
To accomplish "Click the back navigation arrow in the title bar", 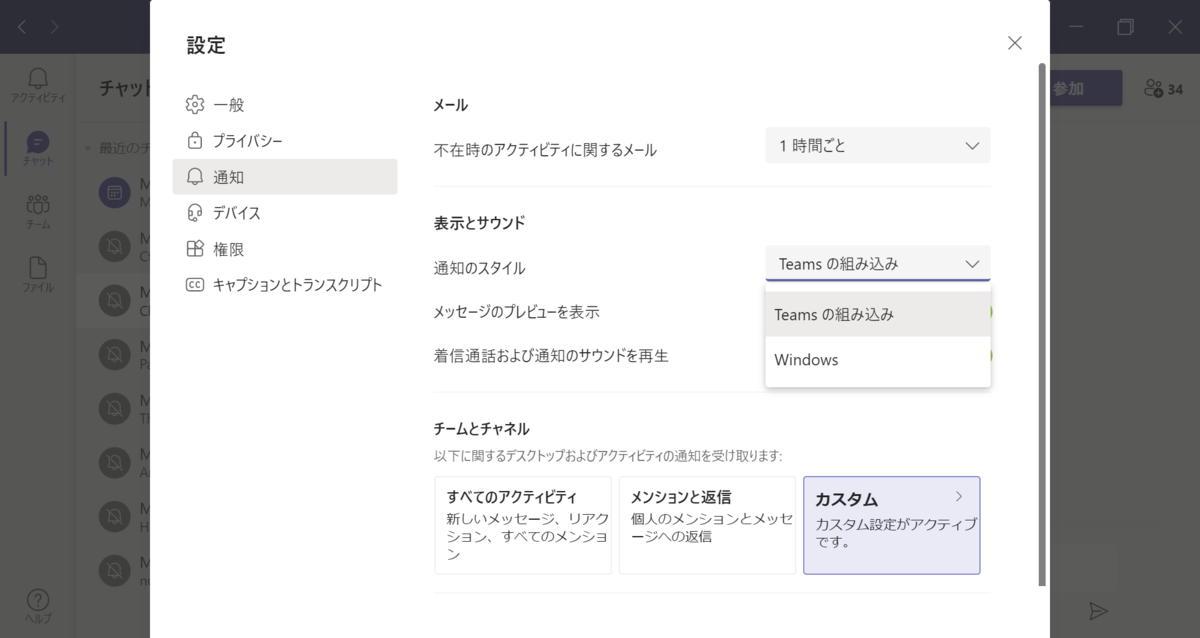I will coord(22,27).
